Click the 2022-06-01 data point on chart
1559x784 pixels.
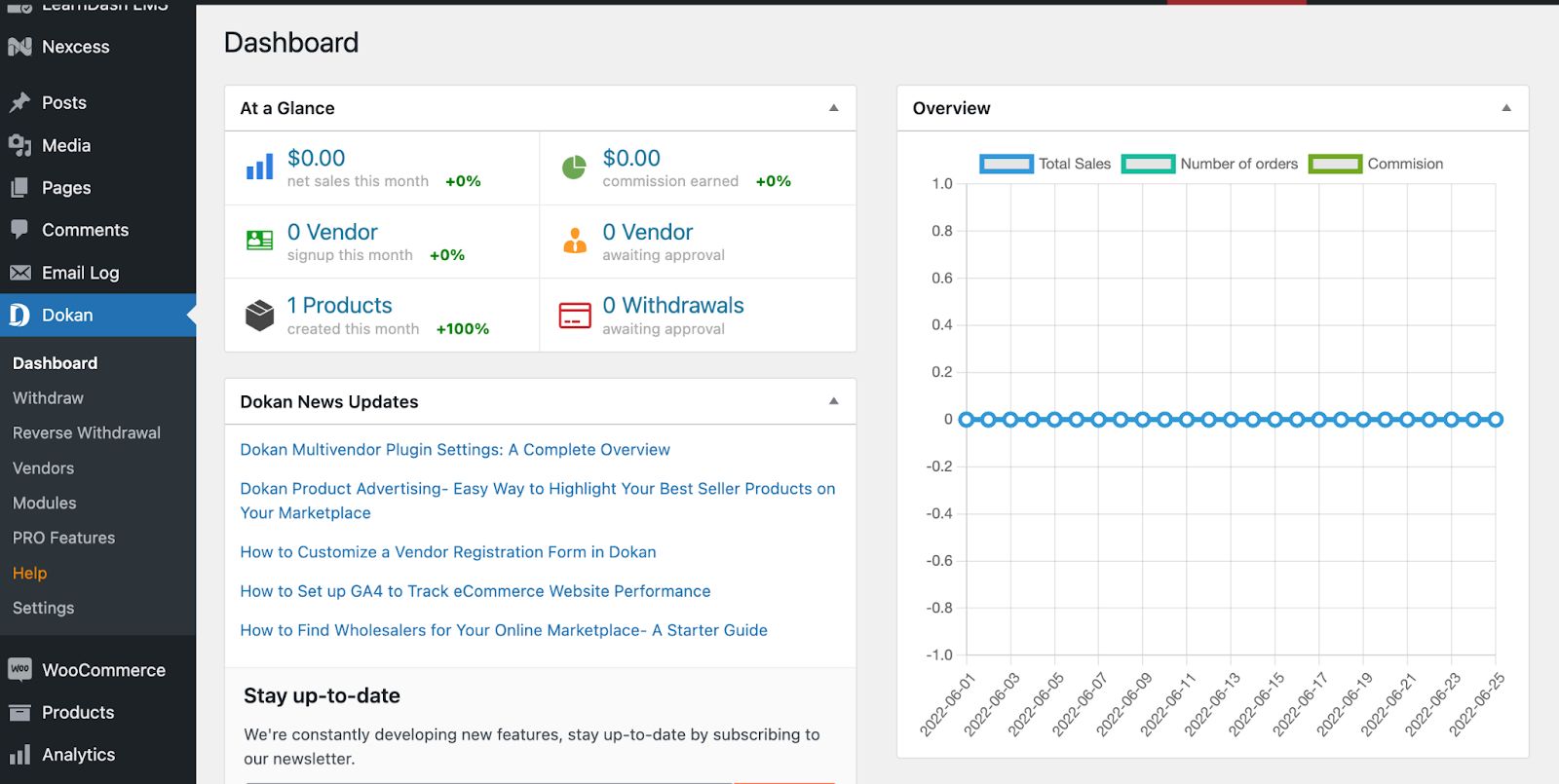coord(967,420)
